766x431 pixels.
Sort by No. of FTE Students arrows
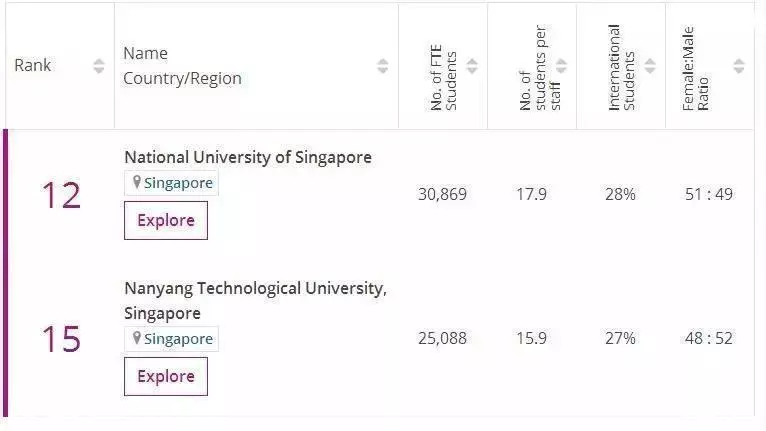coord(472,65)
